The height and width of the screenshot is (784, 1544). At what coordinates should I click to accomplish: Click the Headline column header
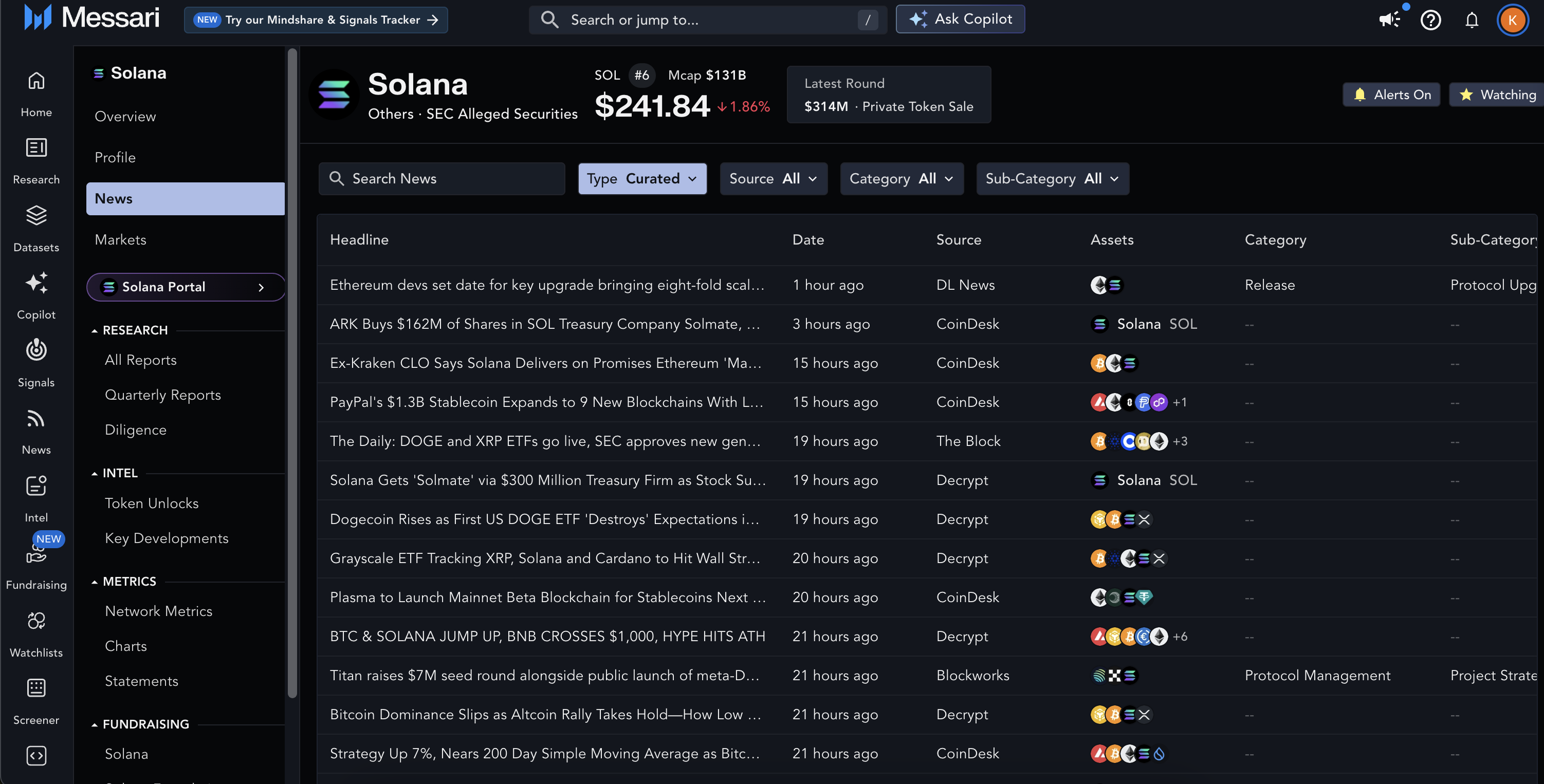[359, 239]
